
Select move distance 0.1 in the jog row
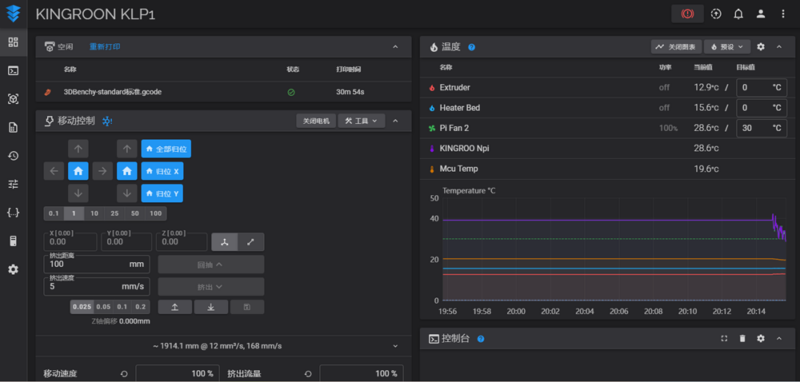[54, 214]
